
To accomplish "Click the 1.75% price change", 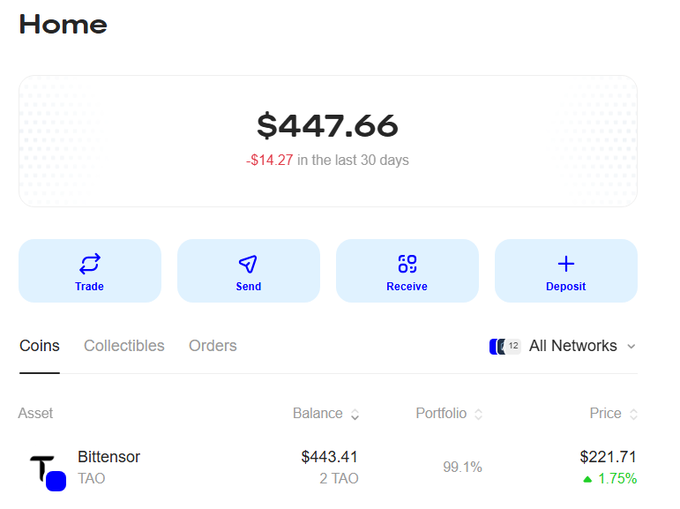I will tap(618, 479).
